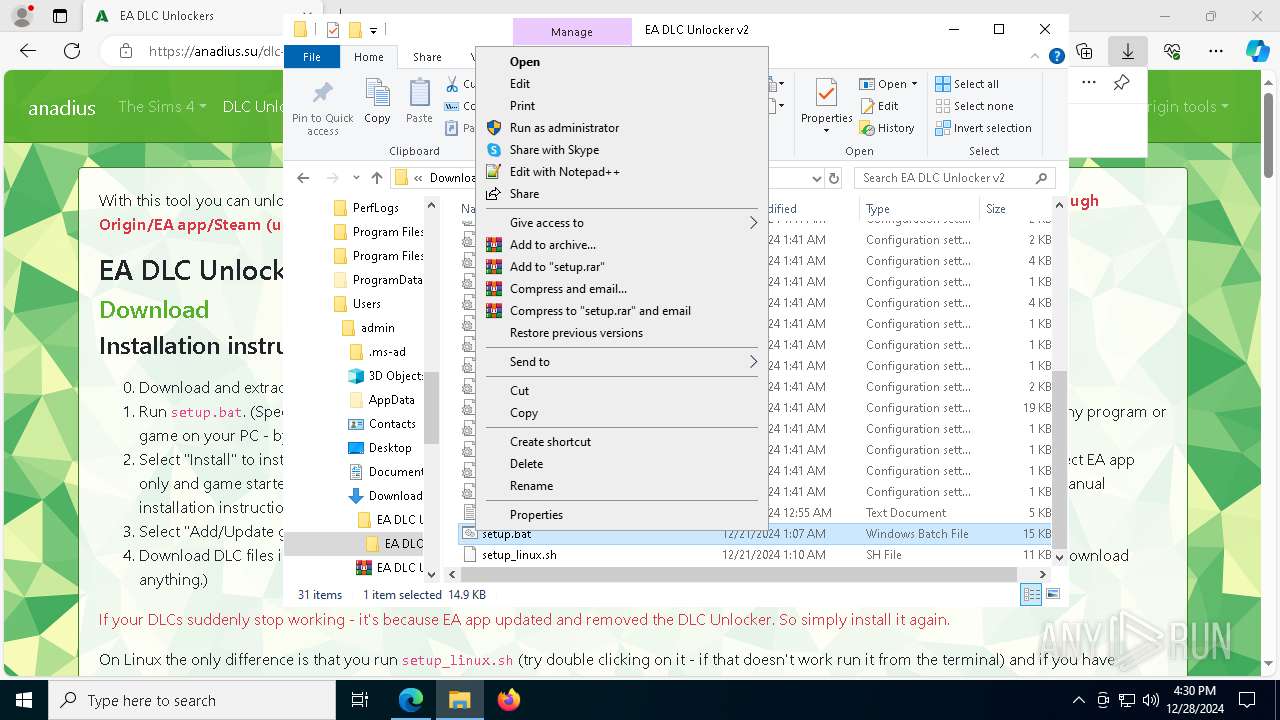Image resolution: width=1280 pixels, height=720 pixels.
Task: Click Select all in ribbon
Action: [x=967, y=84]
